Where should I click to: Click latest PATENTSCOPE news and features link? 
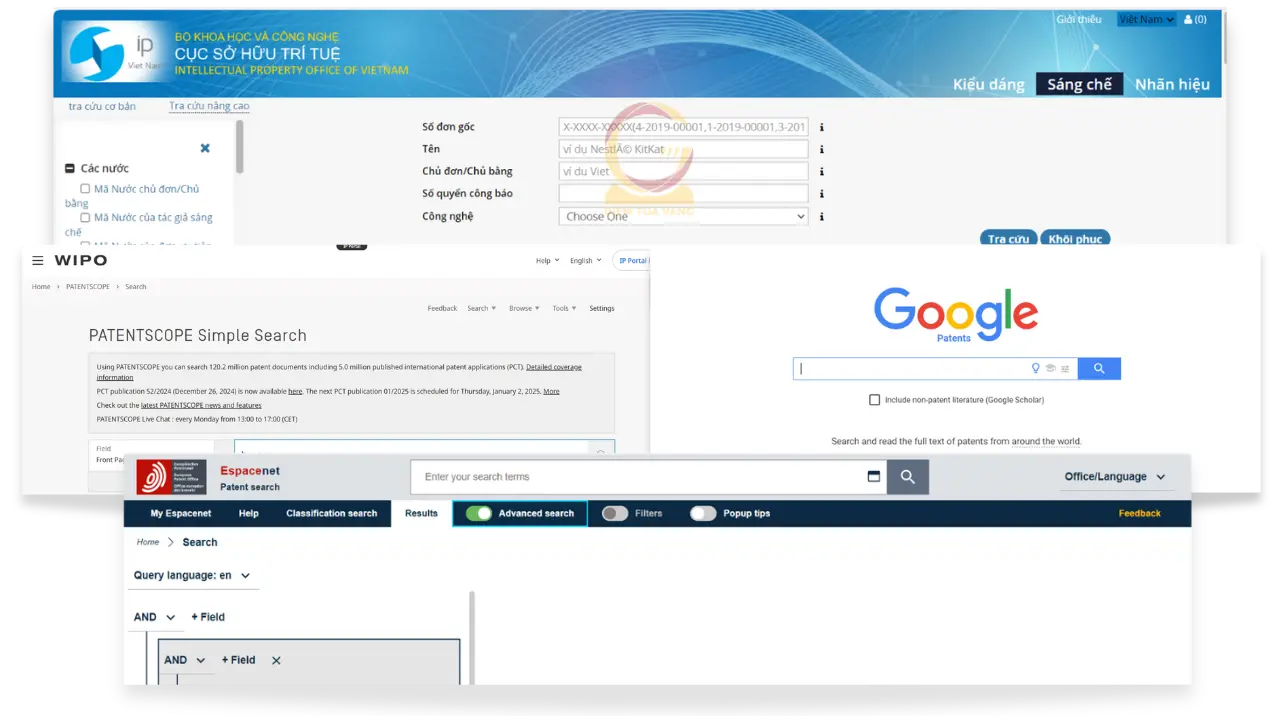pos(201,405)
